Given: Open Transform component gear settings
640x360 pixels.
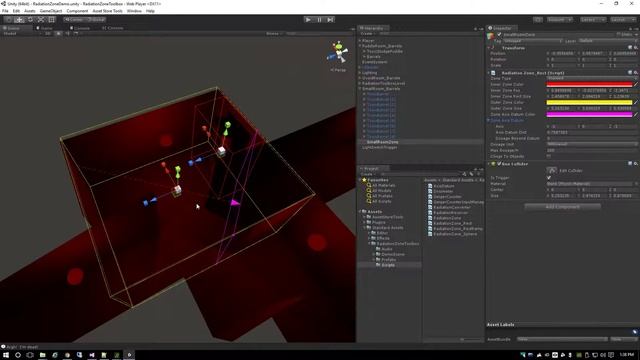Looking at the screenshot, I should pyautogui.click(x=636, y=48).
